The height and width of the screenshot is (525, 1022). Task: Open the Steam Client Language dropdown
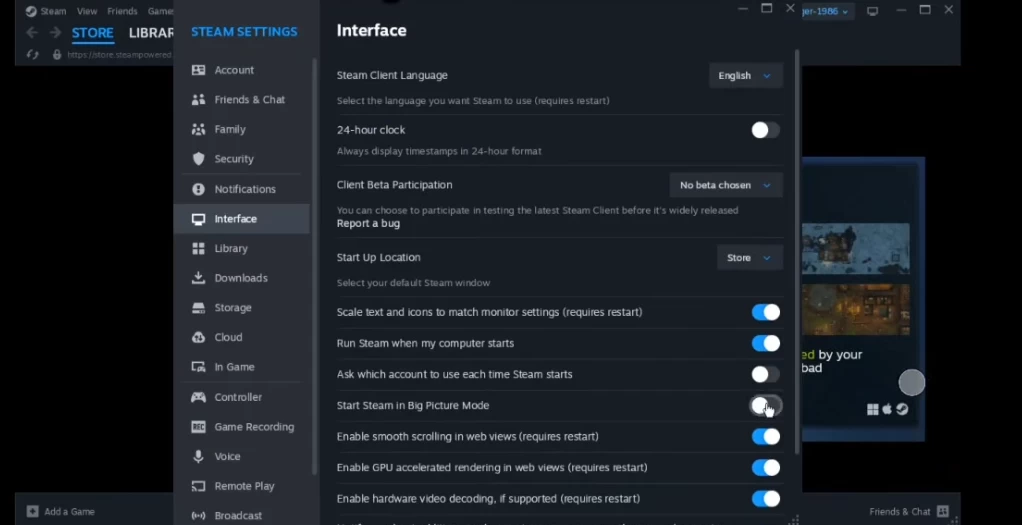click(745, 76)
